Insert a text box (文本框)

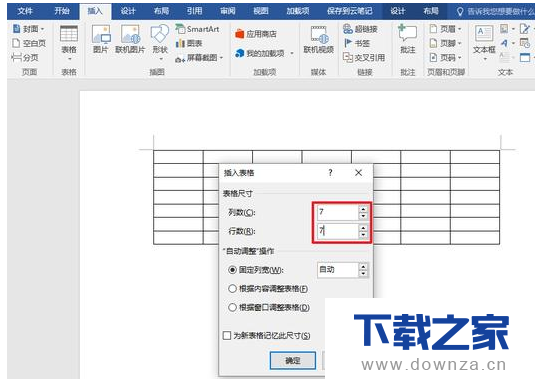click(x=484, y=43)
